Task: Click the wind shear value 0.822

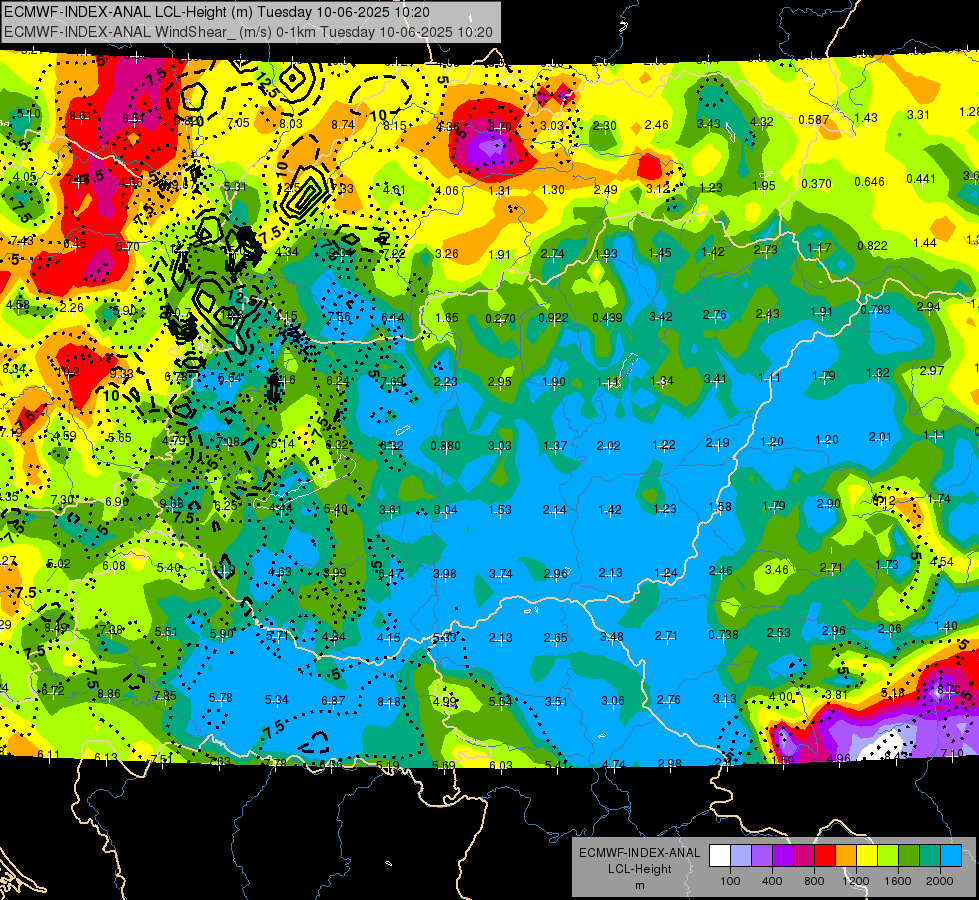Action: (872, 246)
